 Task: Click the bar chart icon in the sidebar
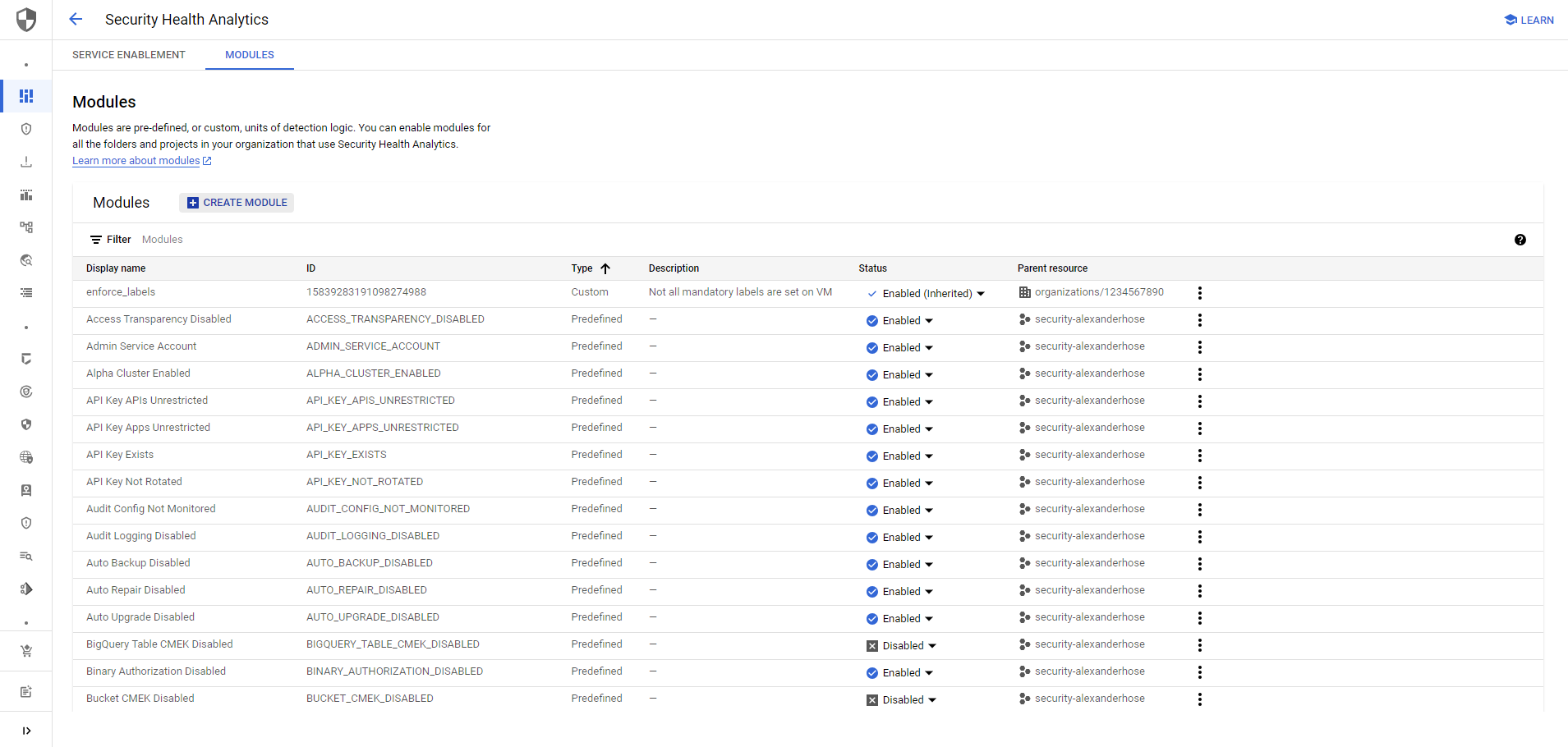tap(26, 195)
